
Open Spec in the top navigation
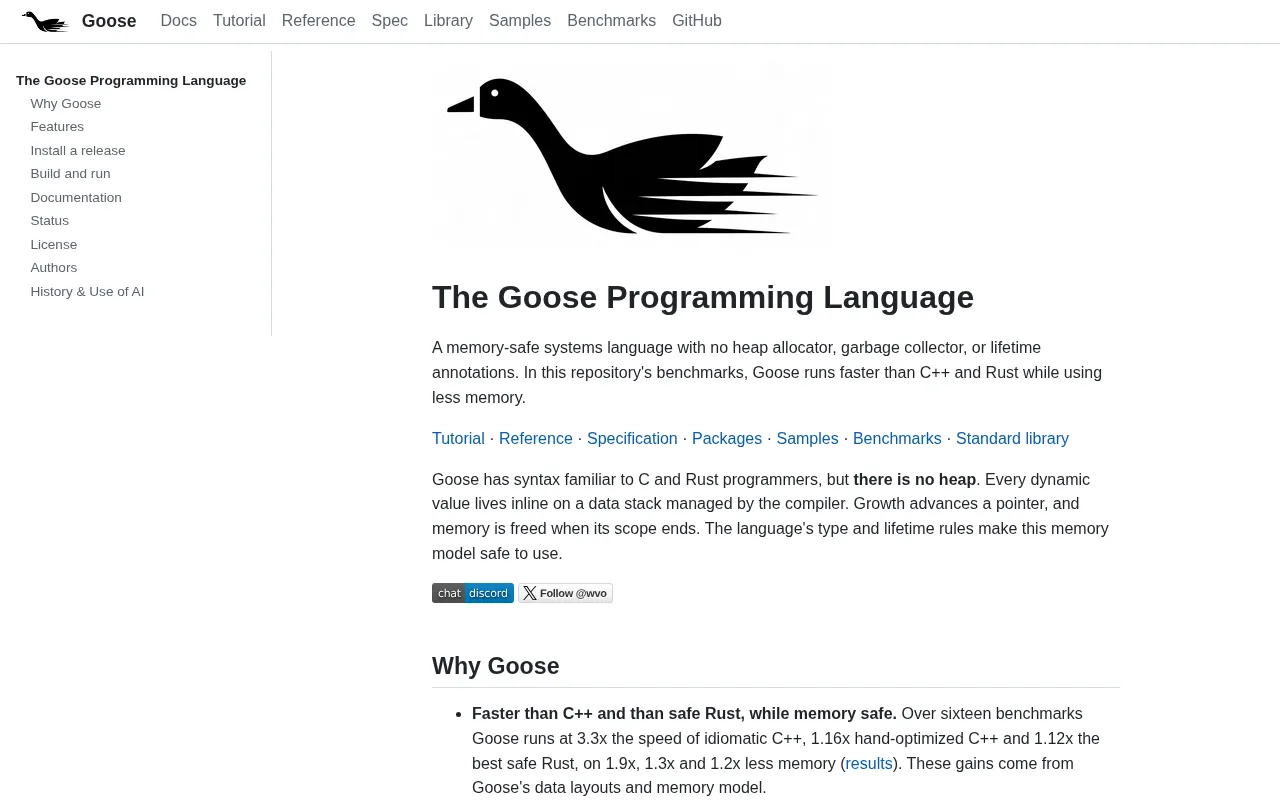[x=390, y=21]
